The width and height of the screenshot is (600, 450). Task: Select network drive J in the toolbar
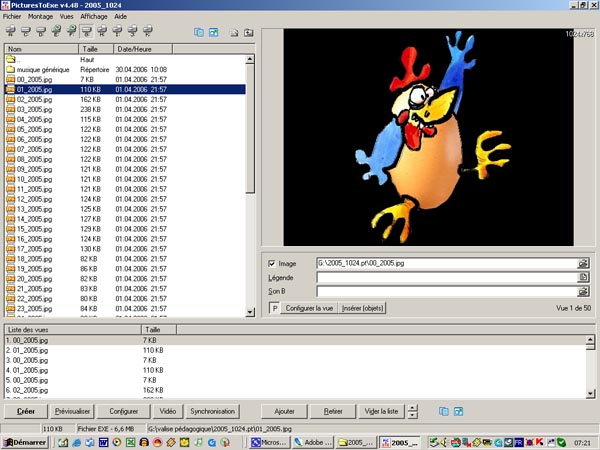pos(132,31)
